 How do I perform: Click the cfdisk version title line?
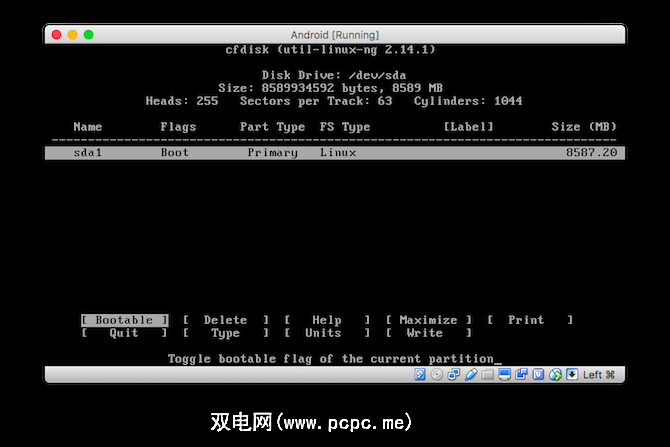click(330, 50)
